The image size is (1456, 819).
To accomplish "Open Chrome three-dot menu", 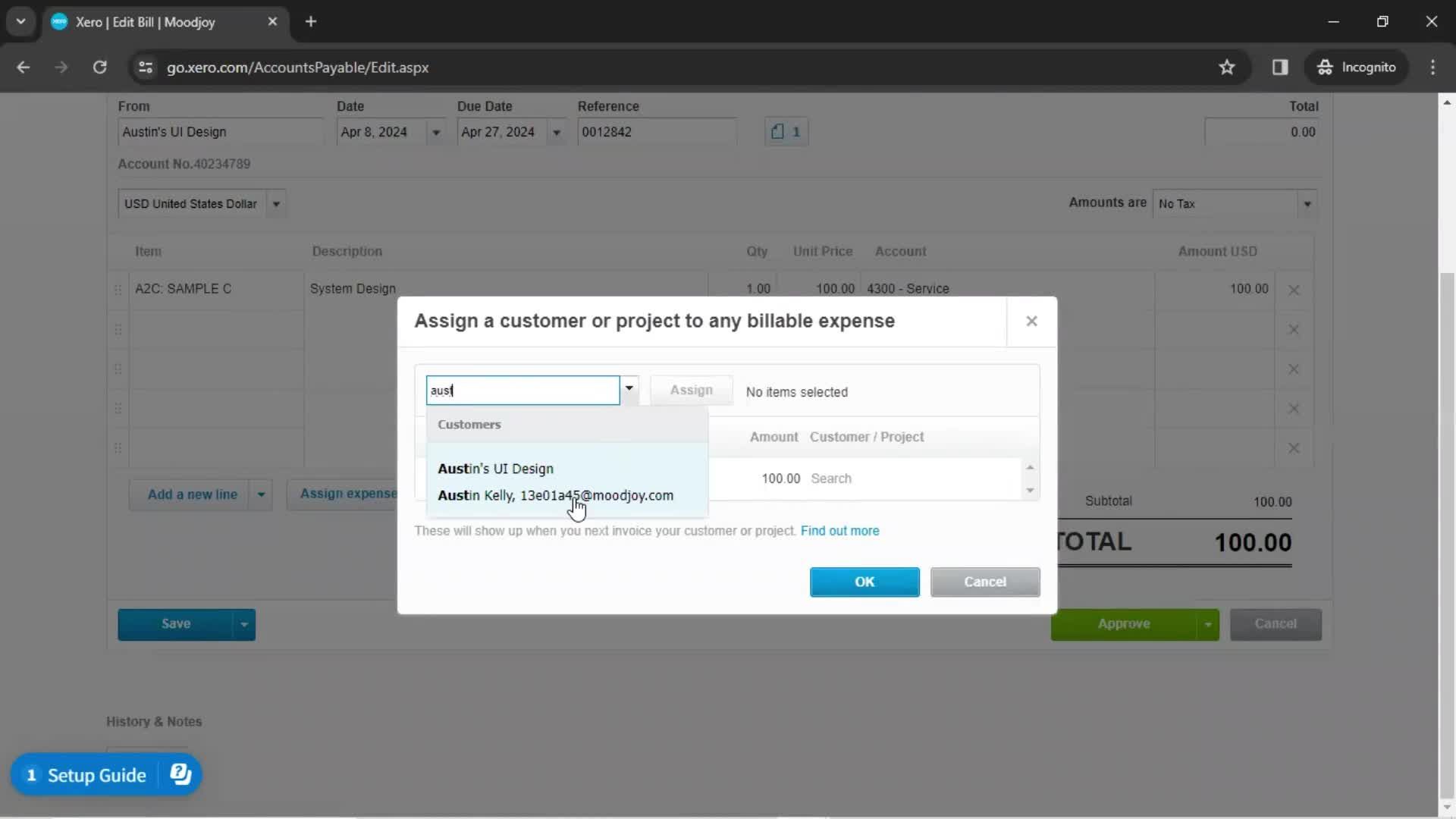I will [1432, 67].
